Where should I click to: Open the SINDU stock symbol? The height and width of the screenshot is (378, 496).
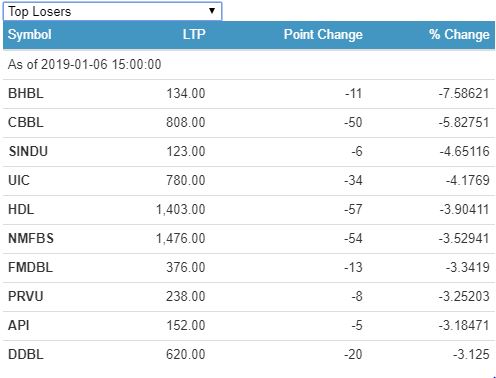tap(28, 151)
